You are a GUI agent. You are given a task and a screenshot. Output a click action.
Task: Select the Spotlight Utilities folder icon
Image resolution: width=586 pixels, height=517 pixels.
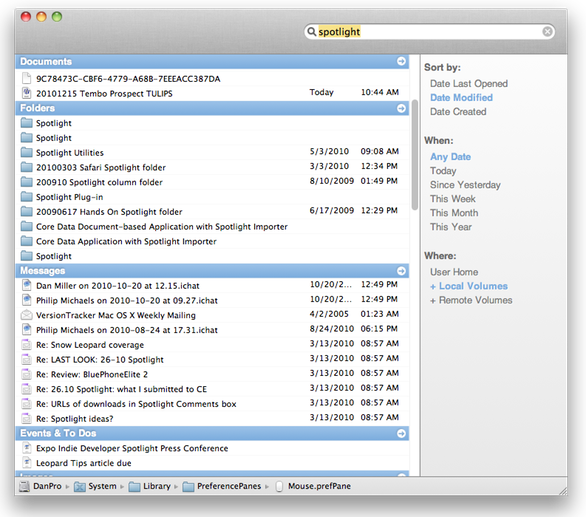pyautogui.click(x=26, y=153)
